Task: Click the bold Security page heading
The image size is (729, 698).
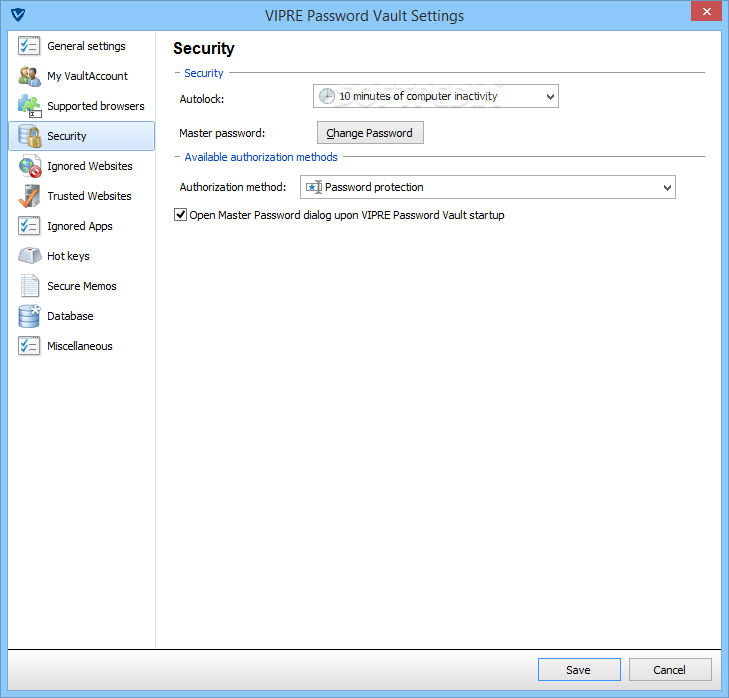Action: [204, 49]
